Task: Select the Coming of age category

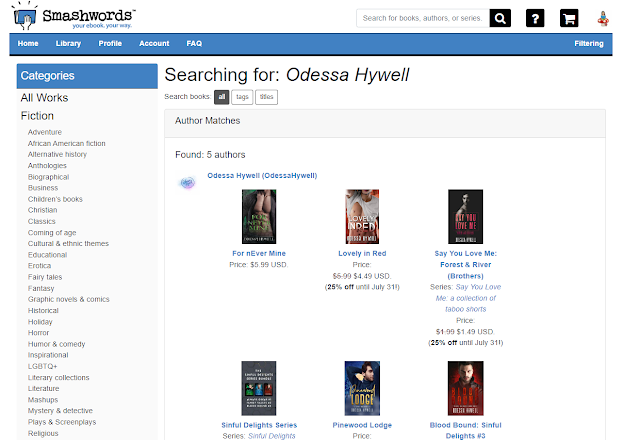Action: tap(52, 233)
